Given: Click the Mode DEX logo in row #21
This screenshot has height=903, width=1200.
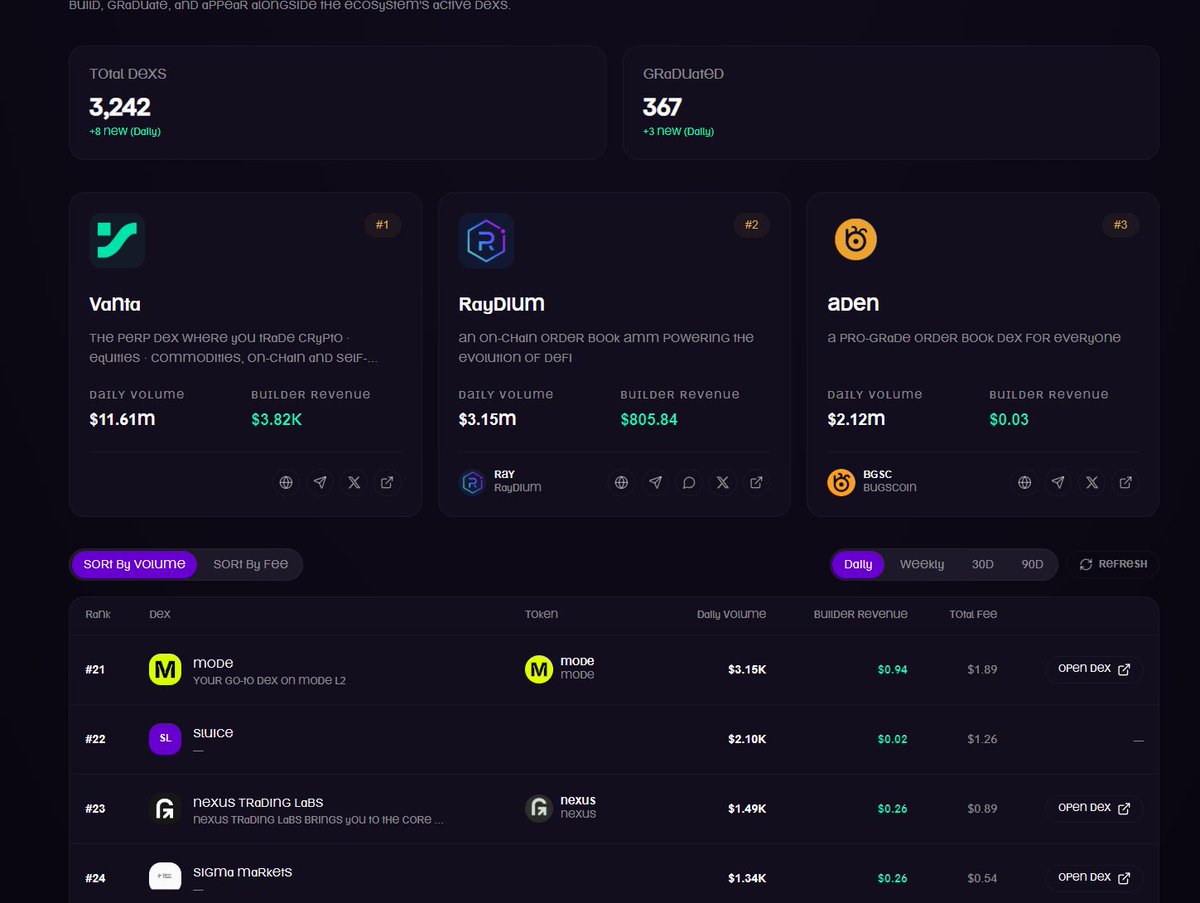Looking at the screenshot, I should coord(164,669).
